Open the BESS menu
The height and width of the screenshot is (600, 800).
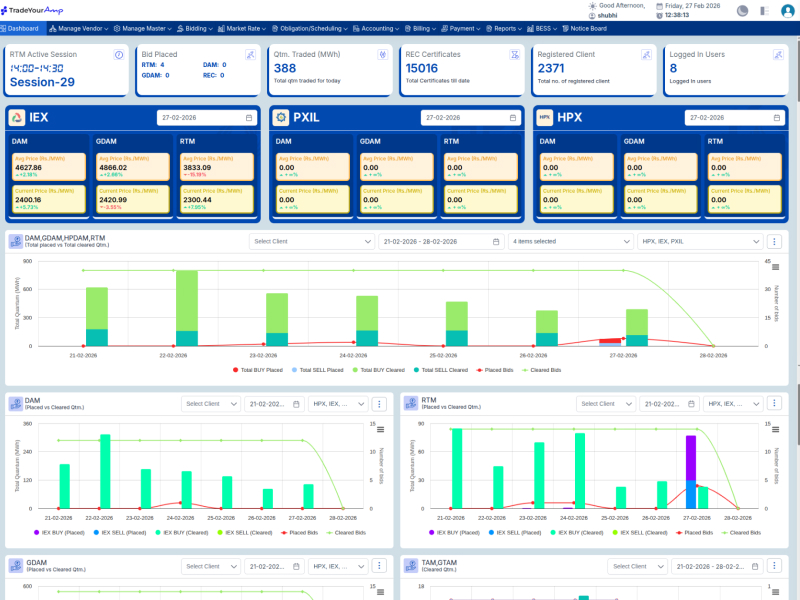(x=542, y=29)
